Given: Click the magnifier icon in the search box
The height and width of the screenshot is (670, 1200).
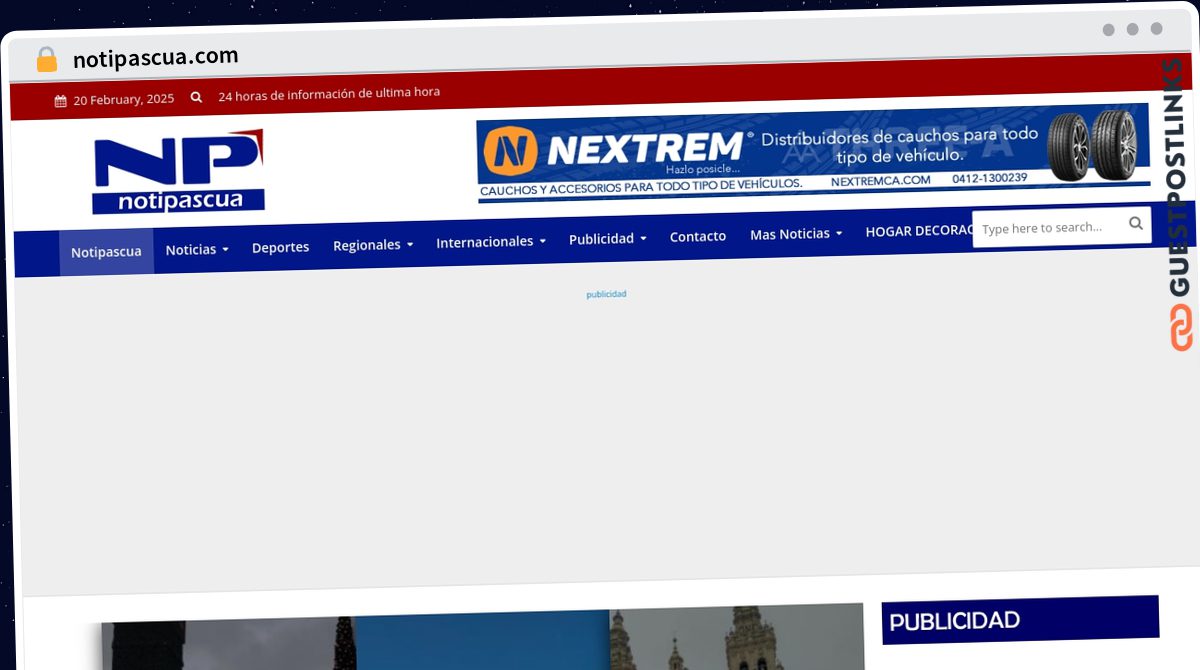Looking at the screenshot, I should tap(1136, 223).
